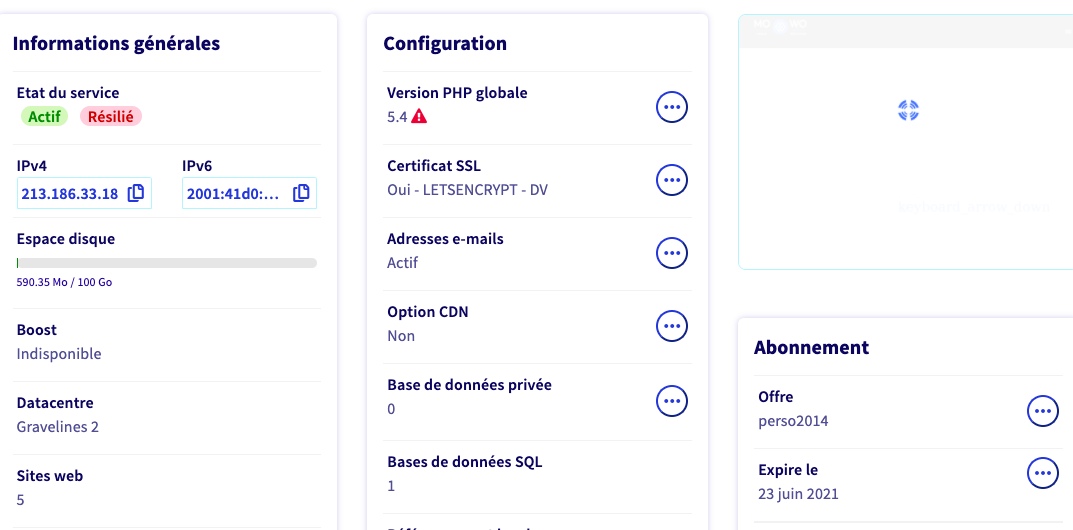
Task: Open actions menu for Version PHP globale
Action: 672,106
